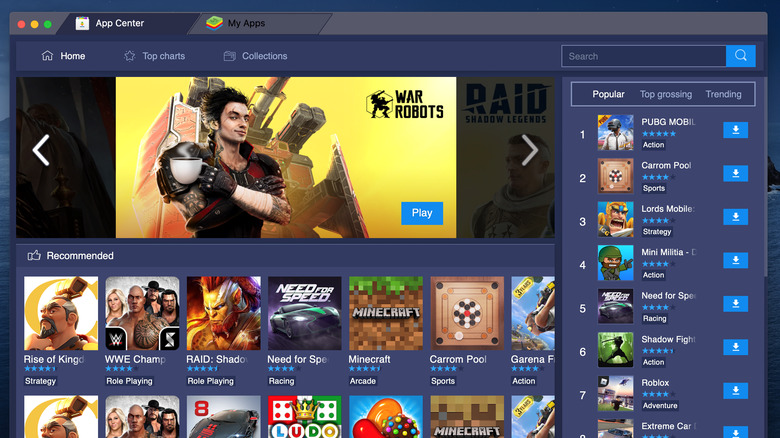The image size is (780, 438).
Task: Click the Lords Mobile title text
Action: [x=667, y=209]
